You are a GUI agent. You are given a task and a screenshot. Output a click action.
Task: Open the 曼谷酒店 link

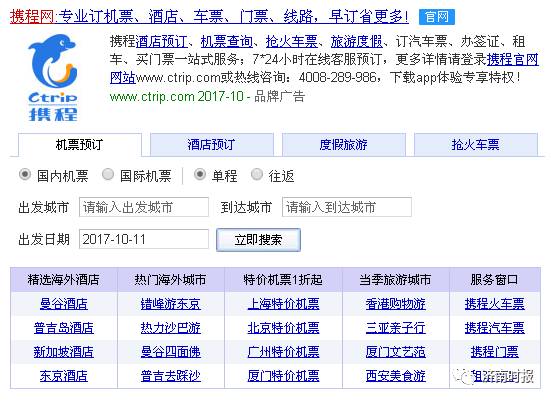click(x=64, y=304)
